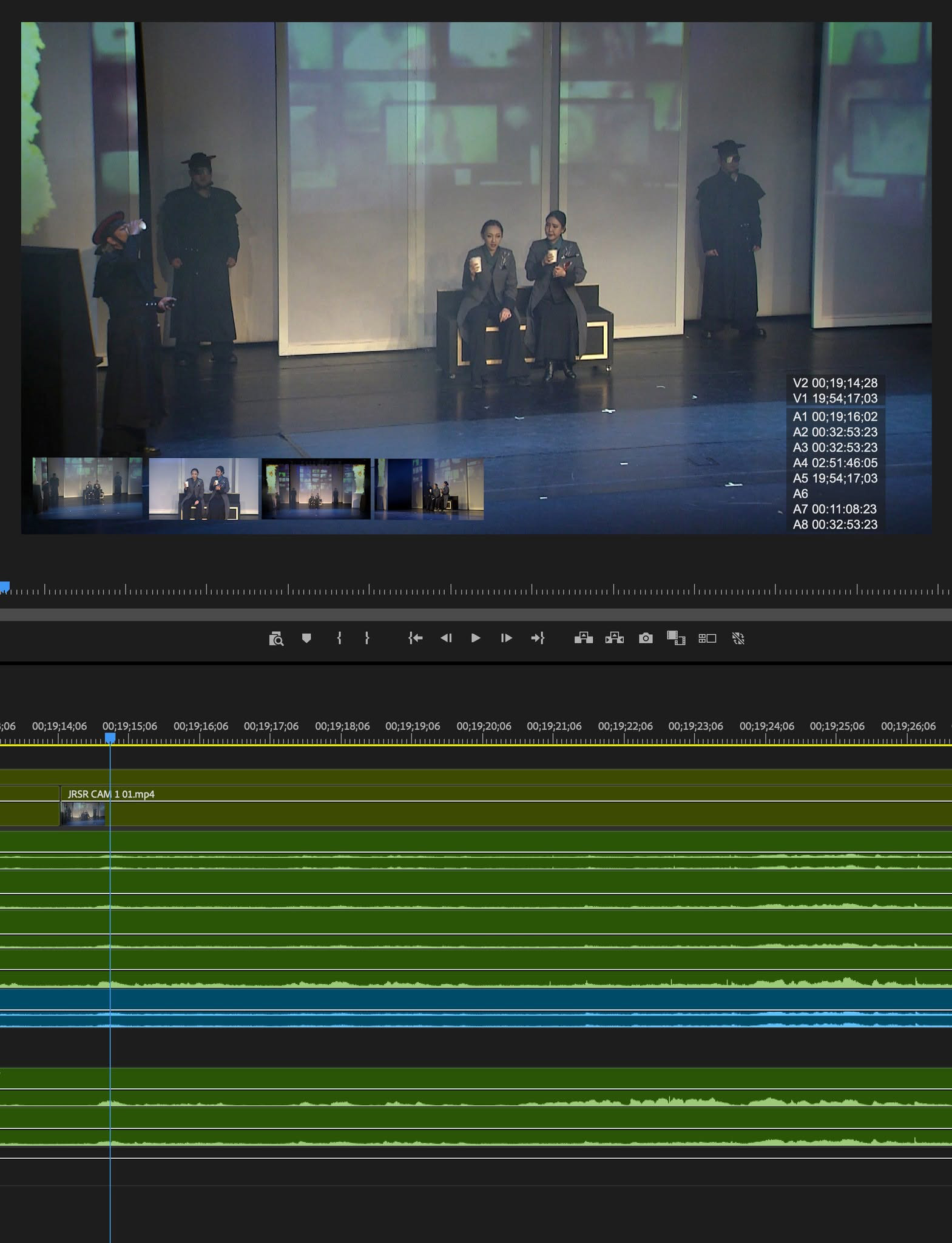Toggle Multi-Camera view icon
Viewport: 952px width, 1243px height.
coord(707,638)
